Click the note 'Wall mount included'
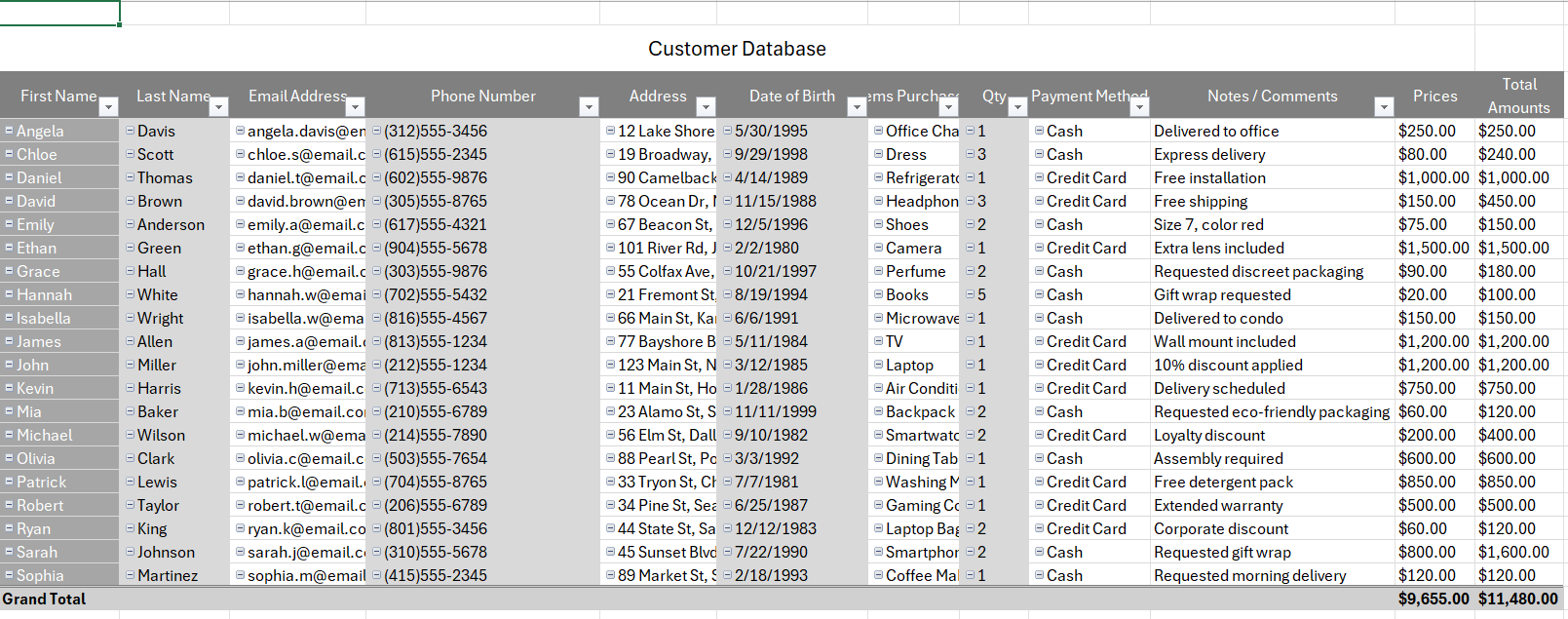Screen dimensions: 1568x619 coord(1225,341)
